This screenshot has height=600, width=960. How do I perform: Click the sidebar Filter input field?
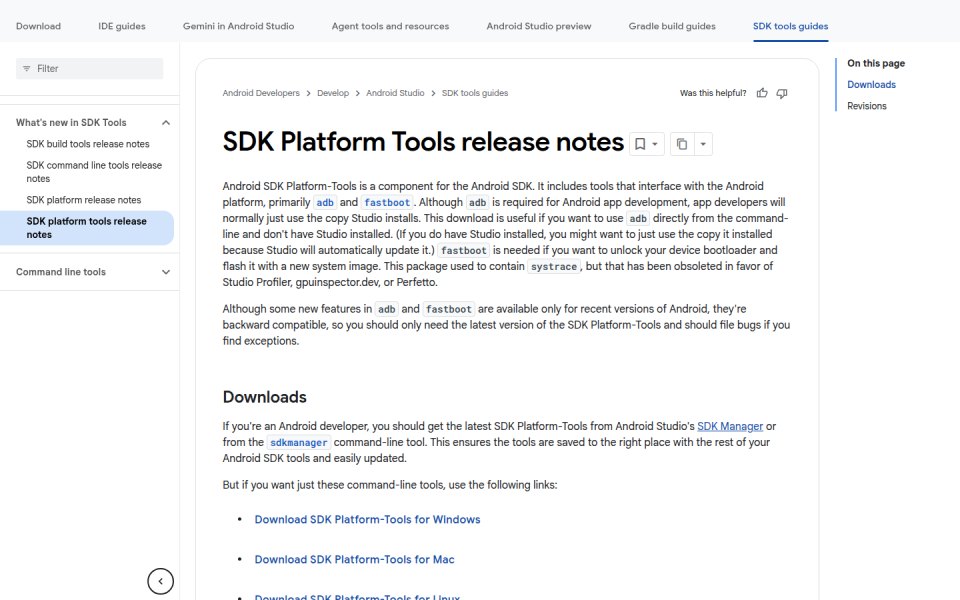pyautogui.click(x=89, y=69)
